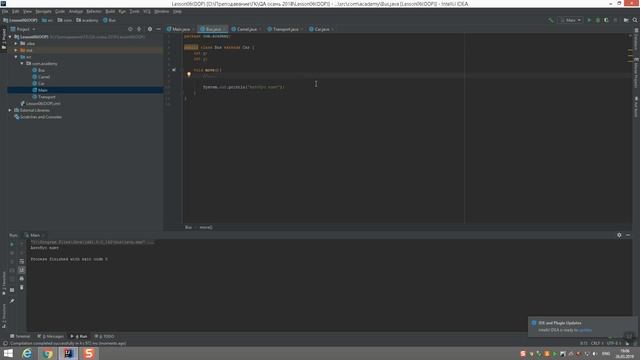This screenshot has width=640, height=360.
Task: Click the Pin Tab icon in Run panel
Action: (12, 301)
